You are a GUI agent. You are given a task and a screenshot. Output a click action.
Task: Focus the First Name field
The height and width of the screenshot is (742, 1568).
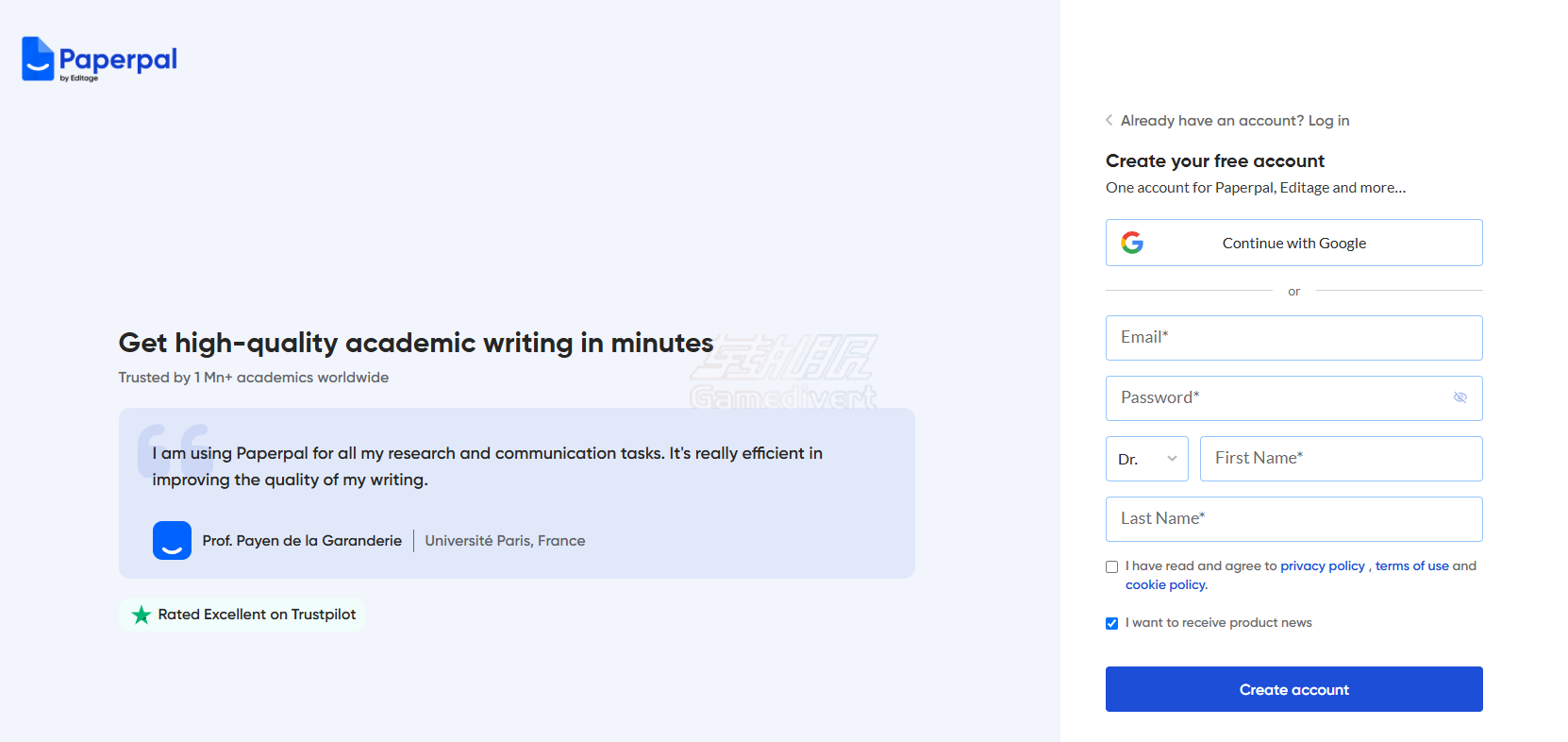tap(1342, 459)
